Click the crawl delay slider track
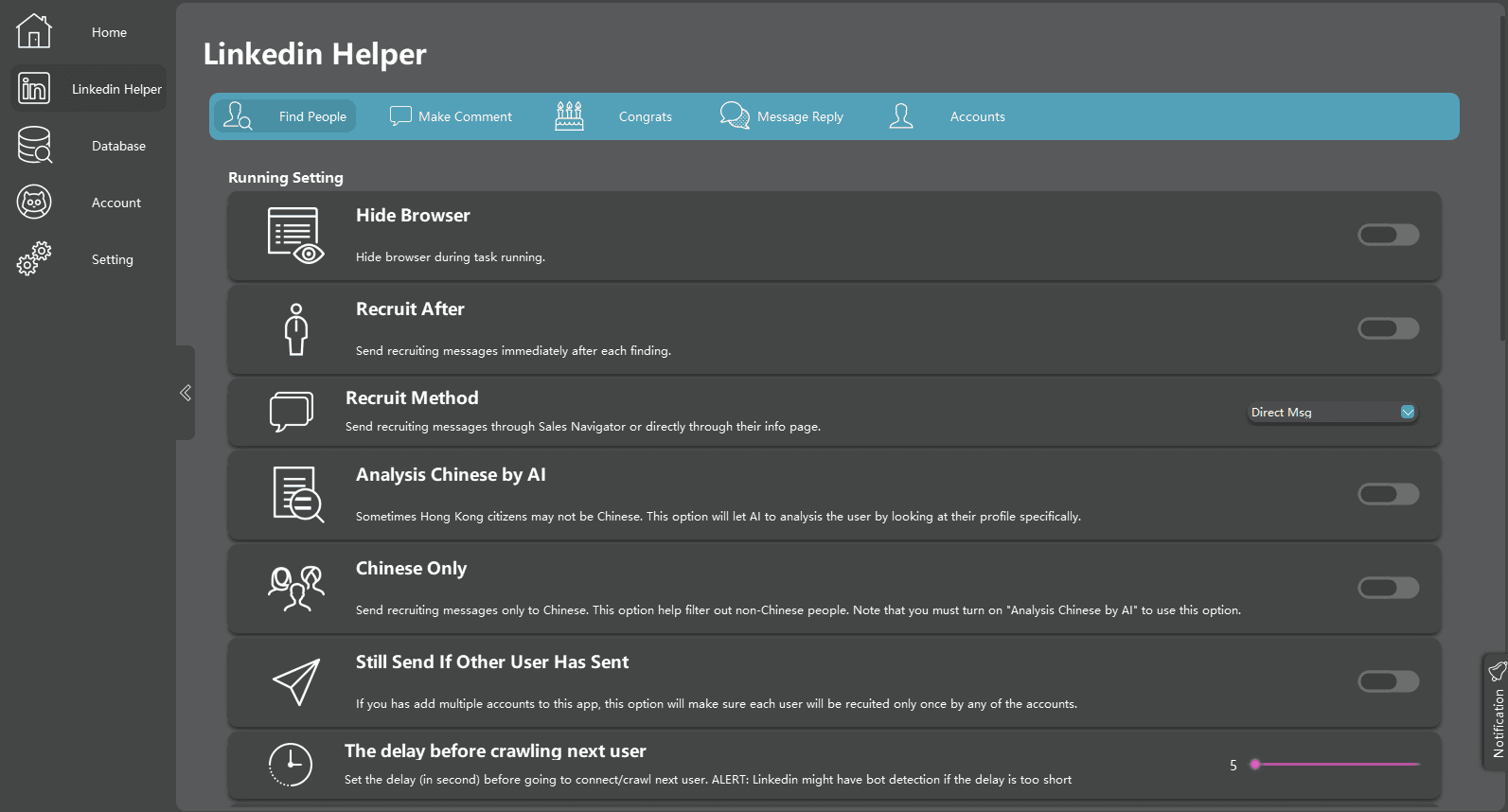Screen dimensions: 1508x812 pos(1335,764)
